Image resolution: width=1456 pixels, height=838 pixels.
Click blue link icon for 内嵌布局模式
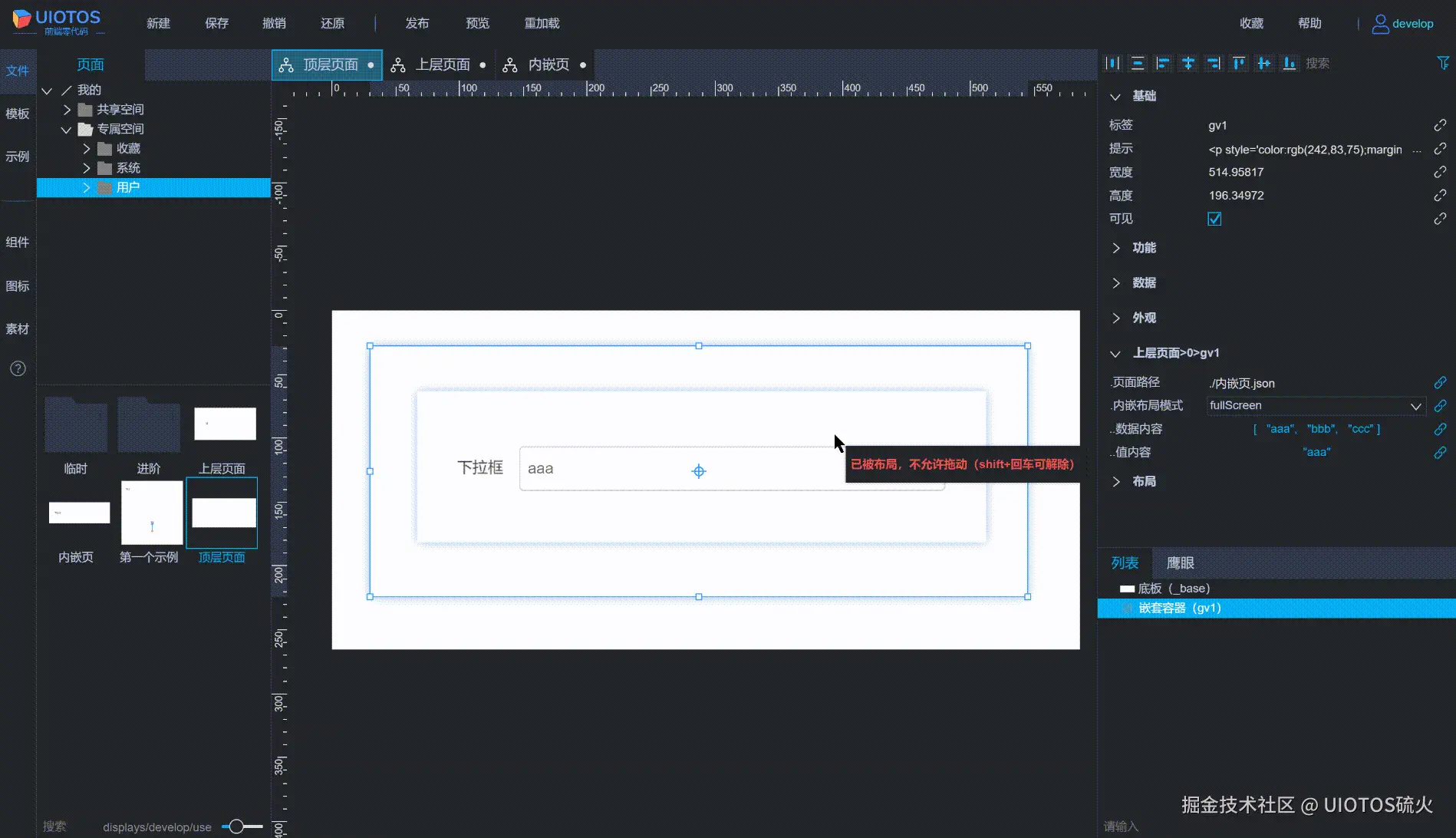click(x=1440, y=405)
